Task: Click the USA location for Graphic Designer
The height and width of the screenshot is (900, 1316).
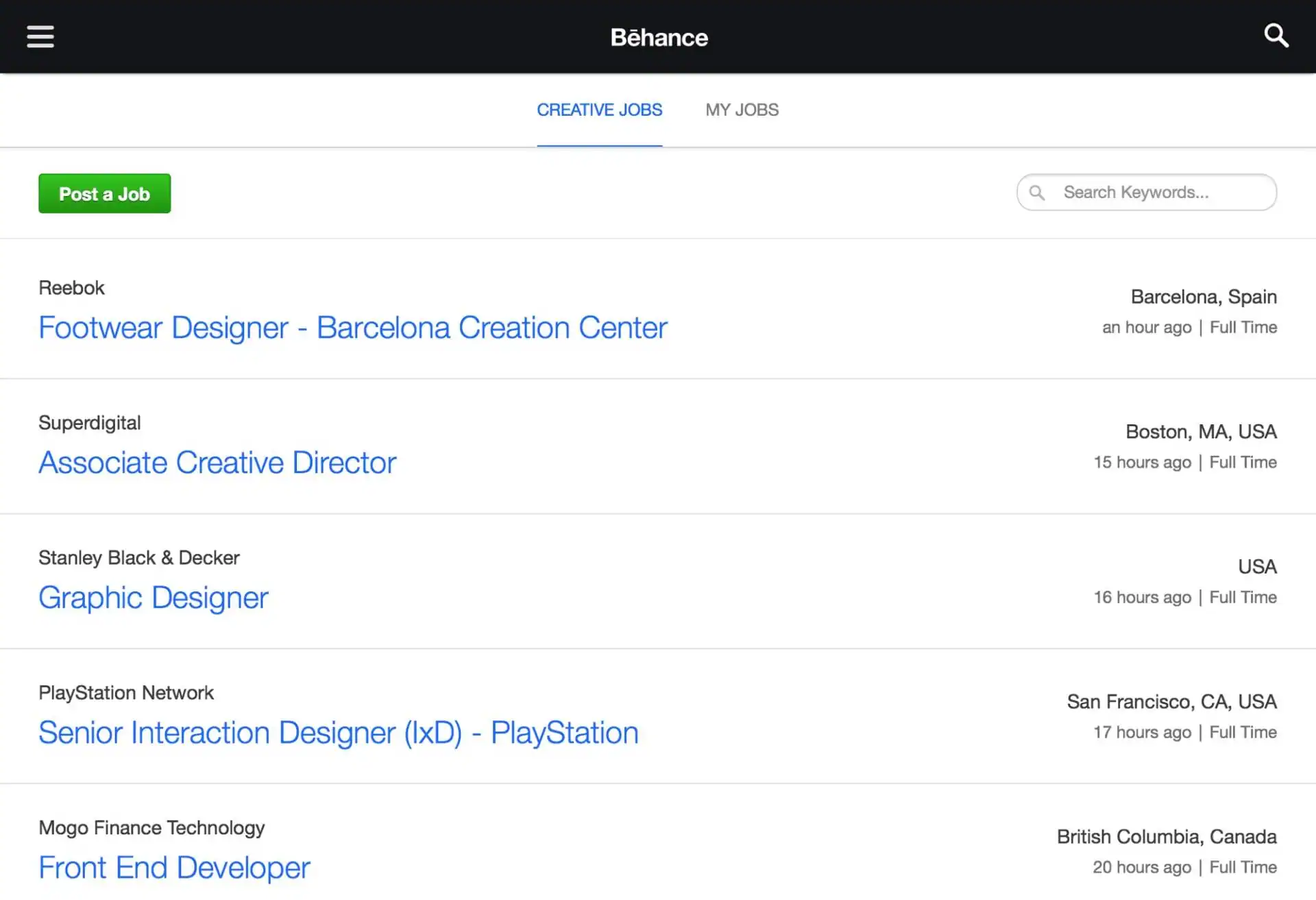Action: [1257, 567]
